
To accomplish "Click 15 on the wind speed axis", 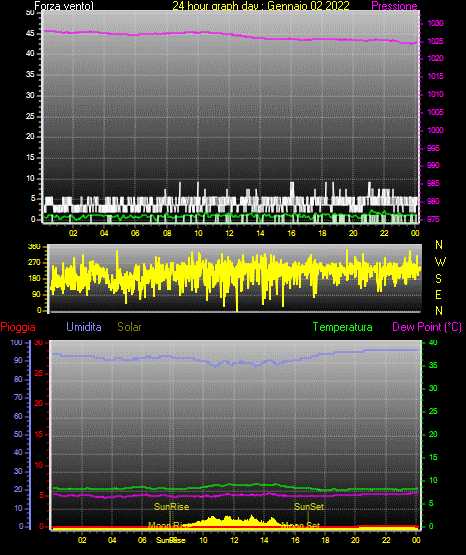I will coord(30,158).
